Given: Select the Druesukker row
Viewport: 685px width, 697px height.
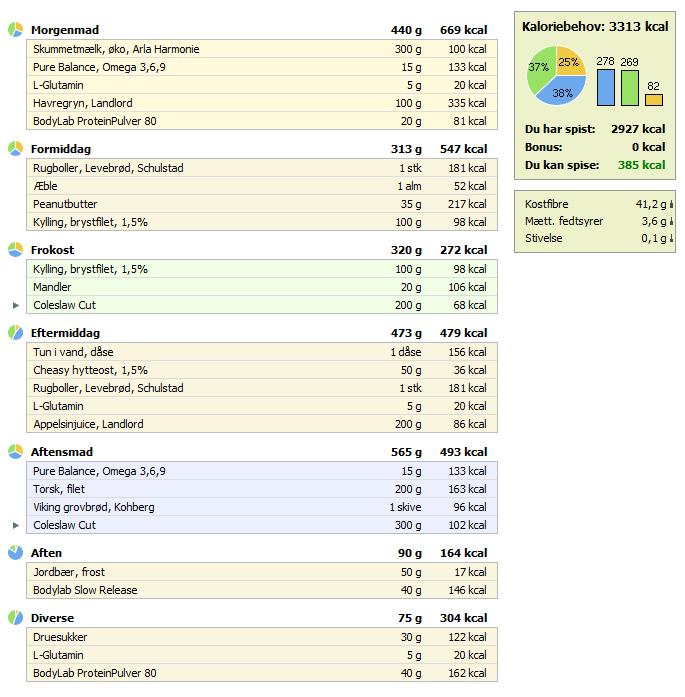Looking at the screenshot, I should pos(262,637).
